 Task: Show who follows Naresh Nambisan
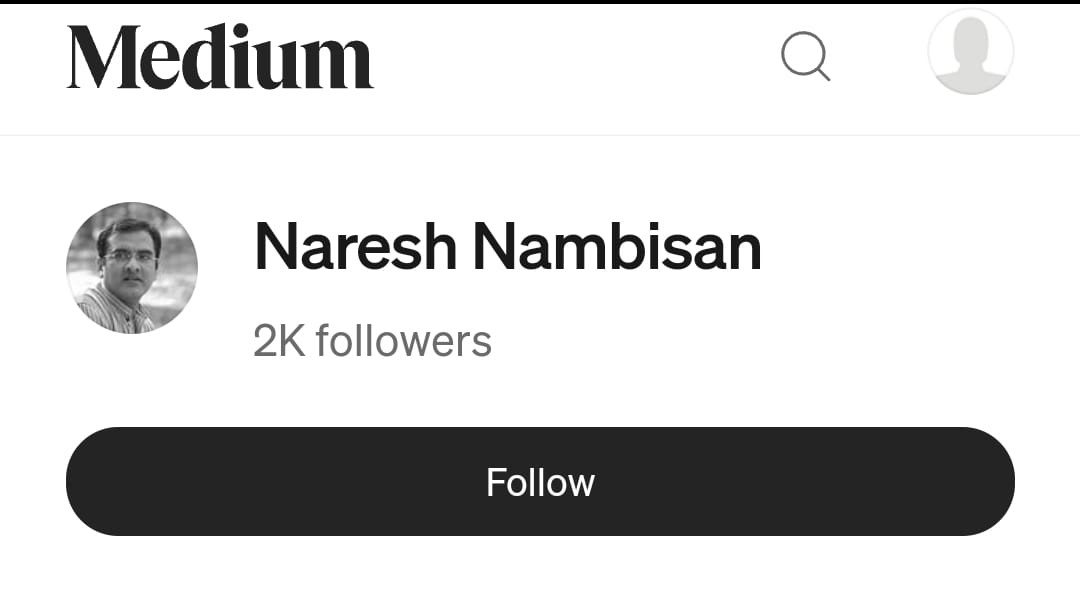click(372, 342)
